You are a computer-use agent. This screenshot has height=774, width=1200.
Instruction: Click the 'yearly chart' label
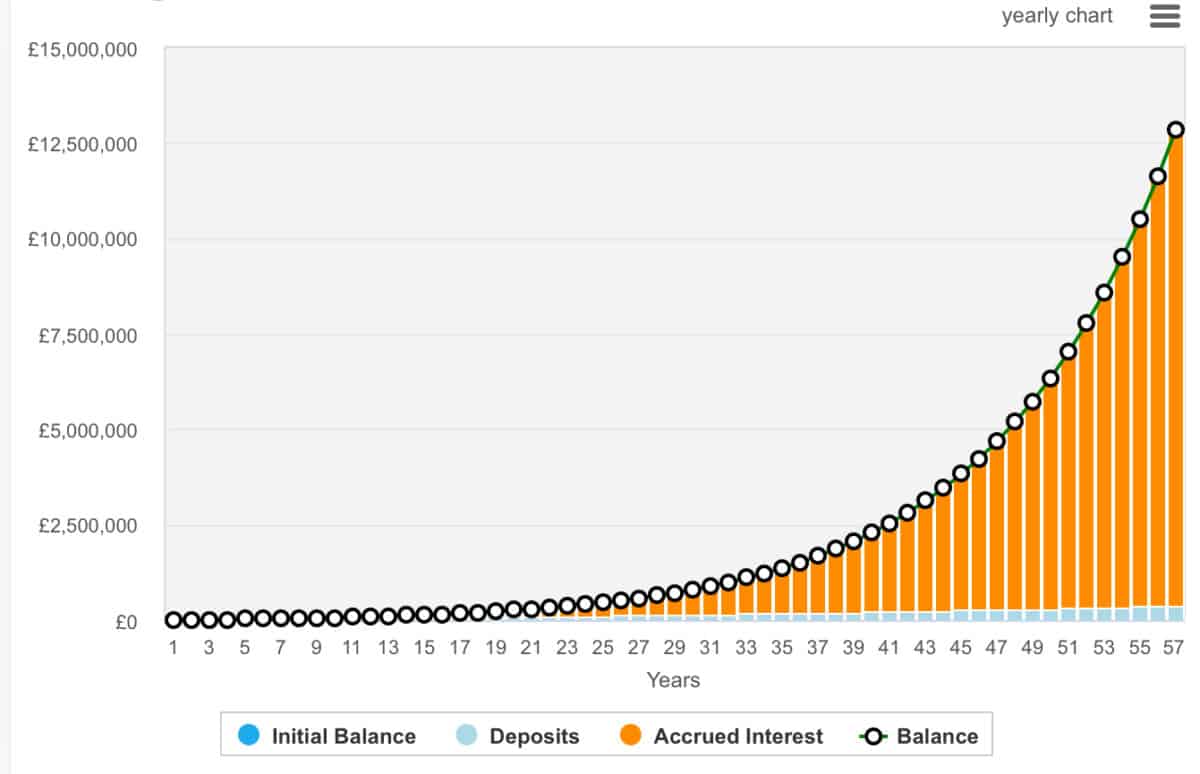tap(1057, 16)
